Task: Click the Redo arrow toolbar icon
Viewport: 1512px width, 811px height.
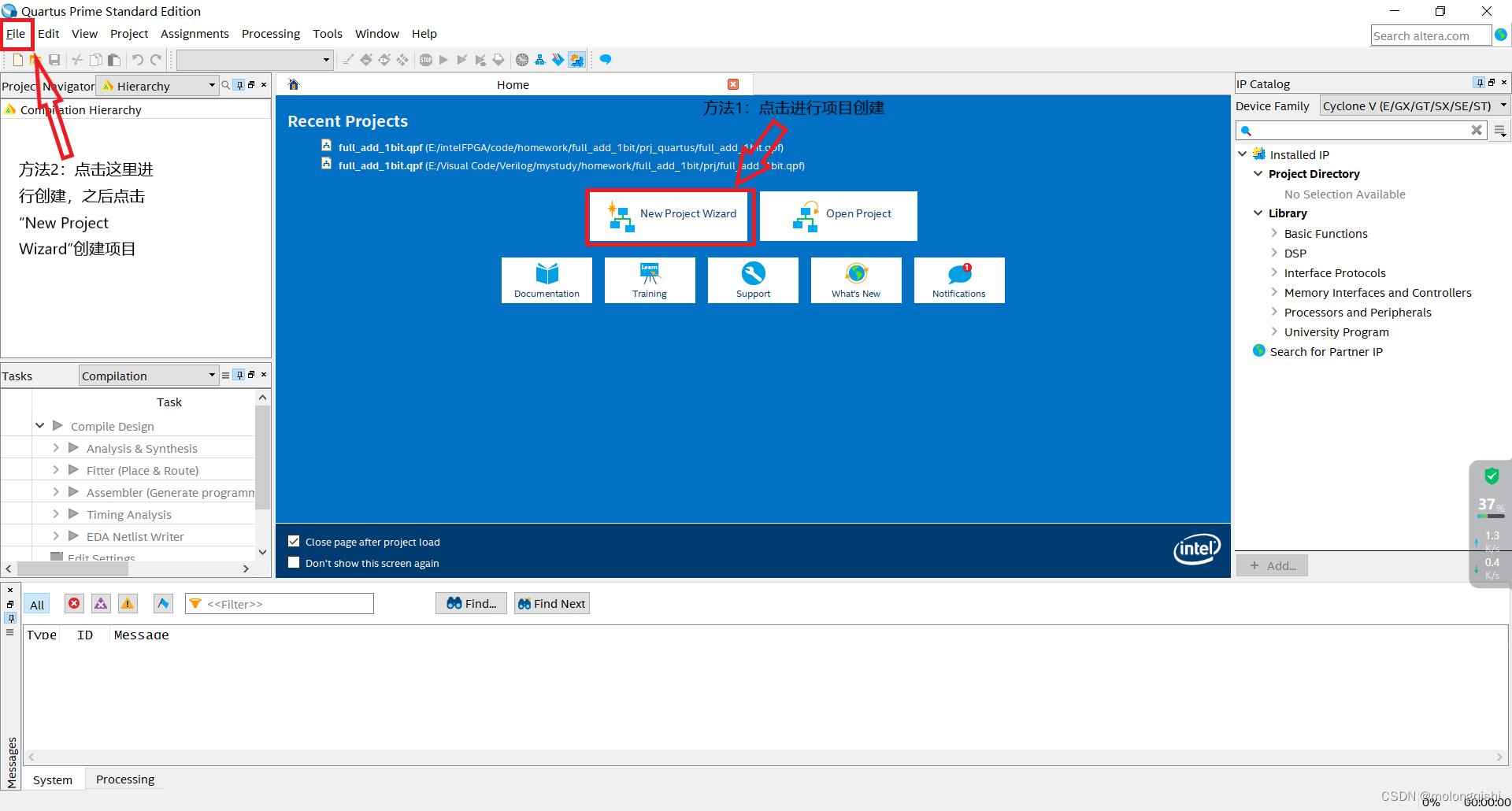Action: click(156, 60)
